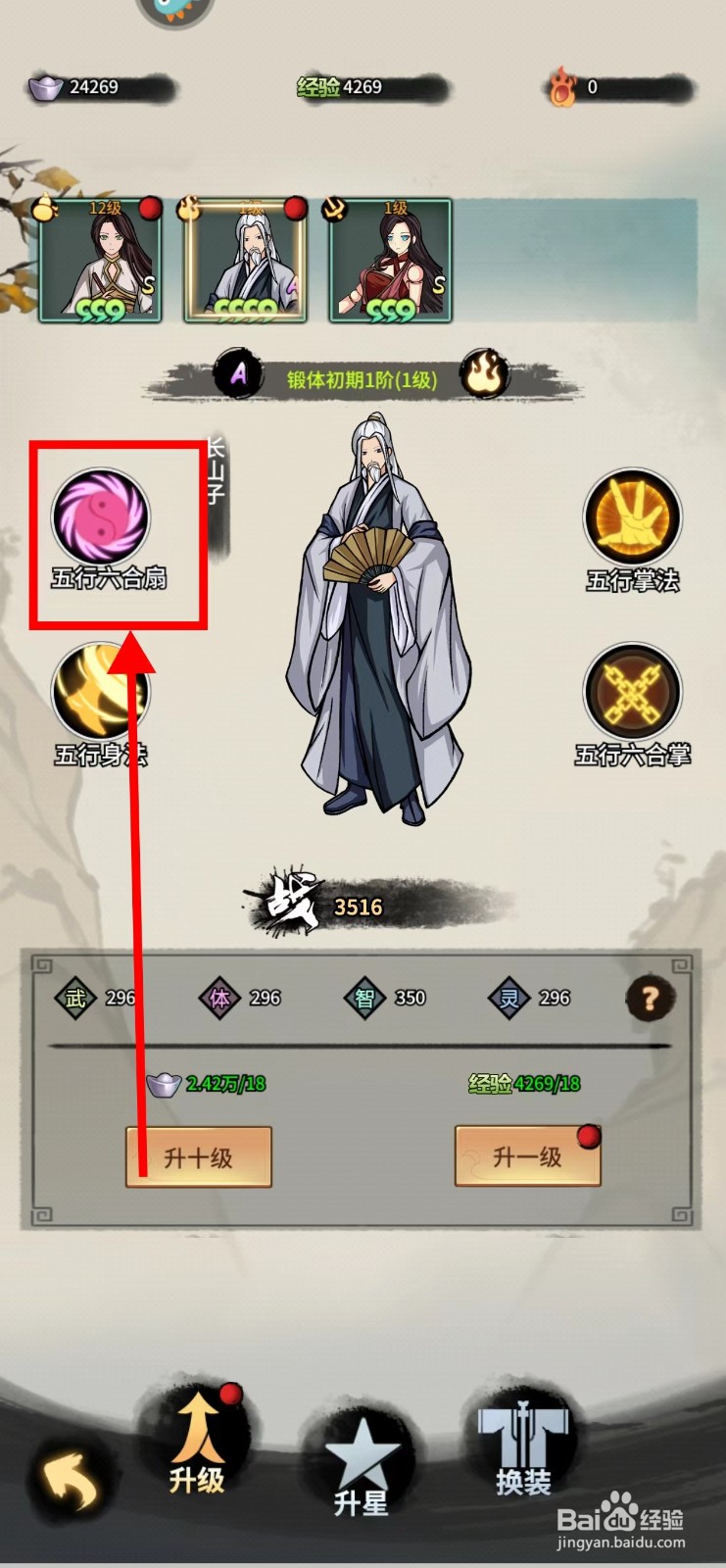
Task: Tap the silver ingot currency counter
Action: tap(99, 87)
